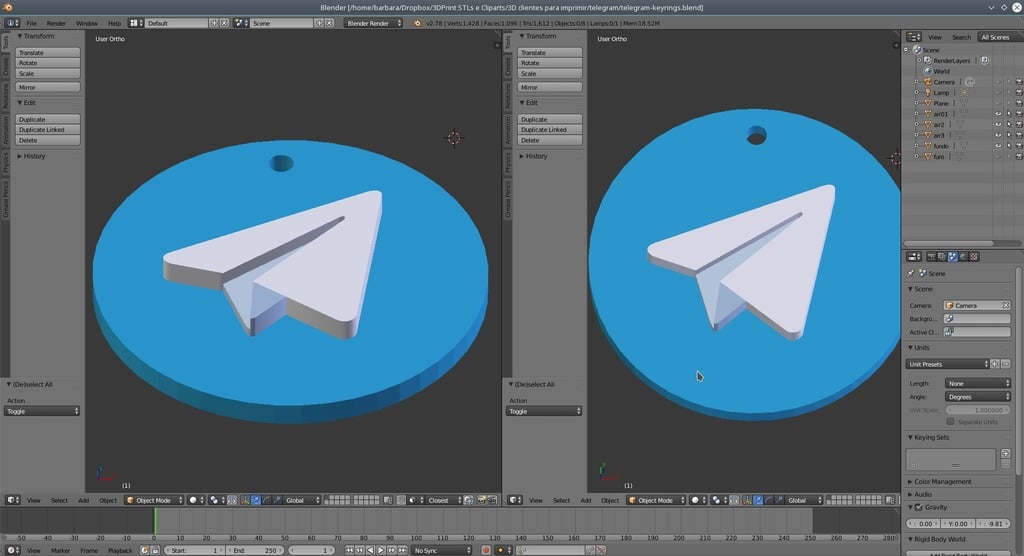
Task: Open the Help menu
Action: [x=114, y=23]
